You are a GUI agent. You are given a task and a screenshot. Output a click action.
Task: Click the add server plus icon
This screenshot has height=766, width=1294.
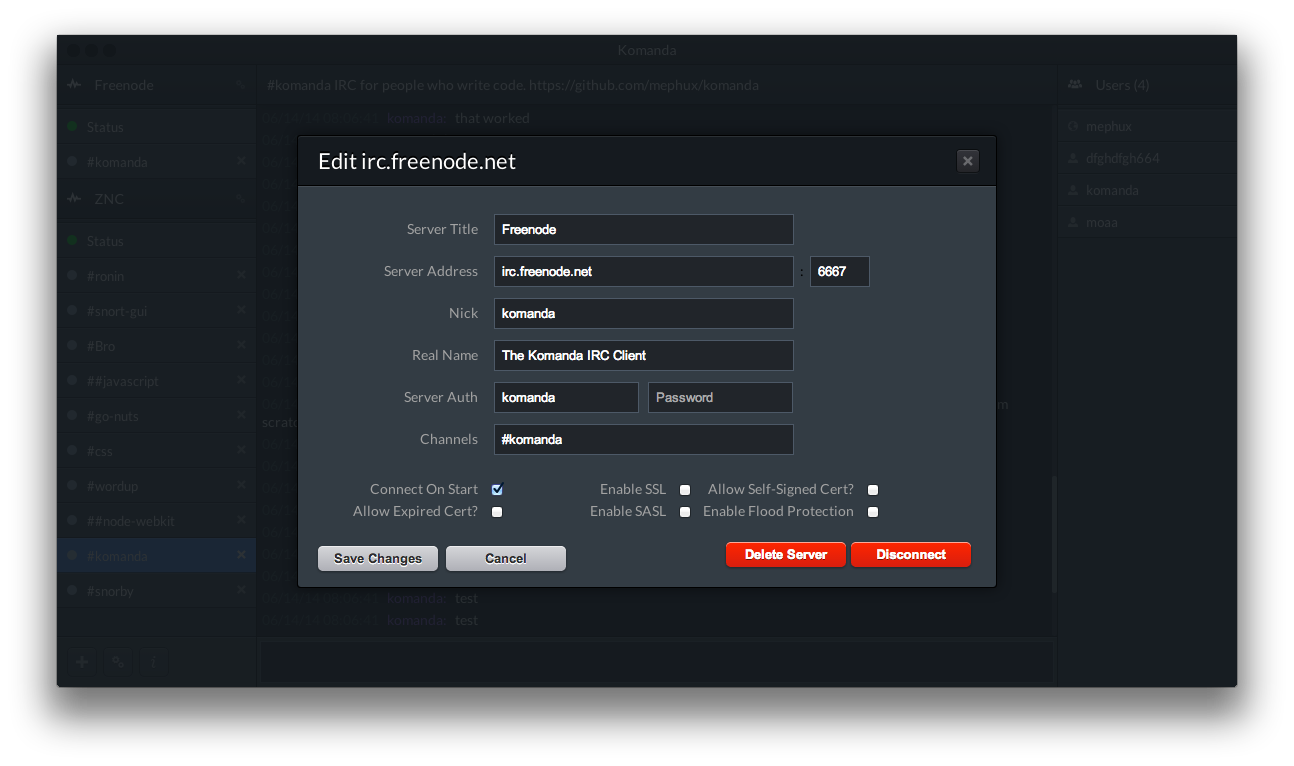tap(82, 661)
